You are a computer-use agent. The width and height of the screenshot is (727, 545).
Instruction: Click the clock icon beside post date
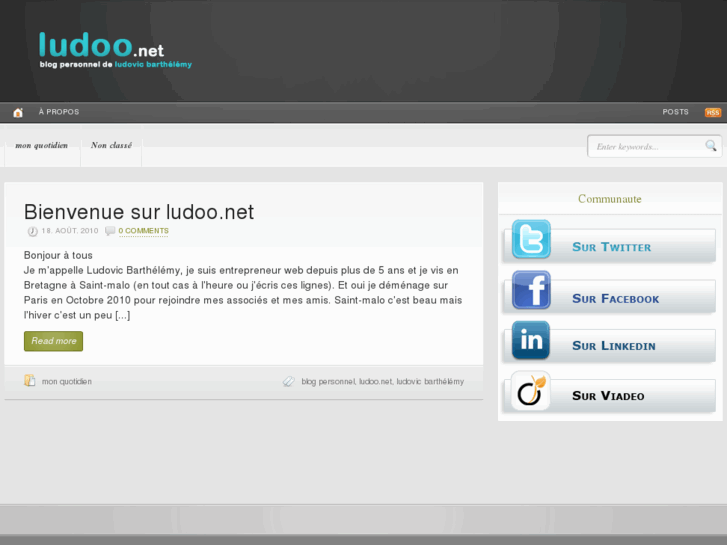coord(32,231)
